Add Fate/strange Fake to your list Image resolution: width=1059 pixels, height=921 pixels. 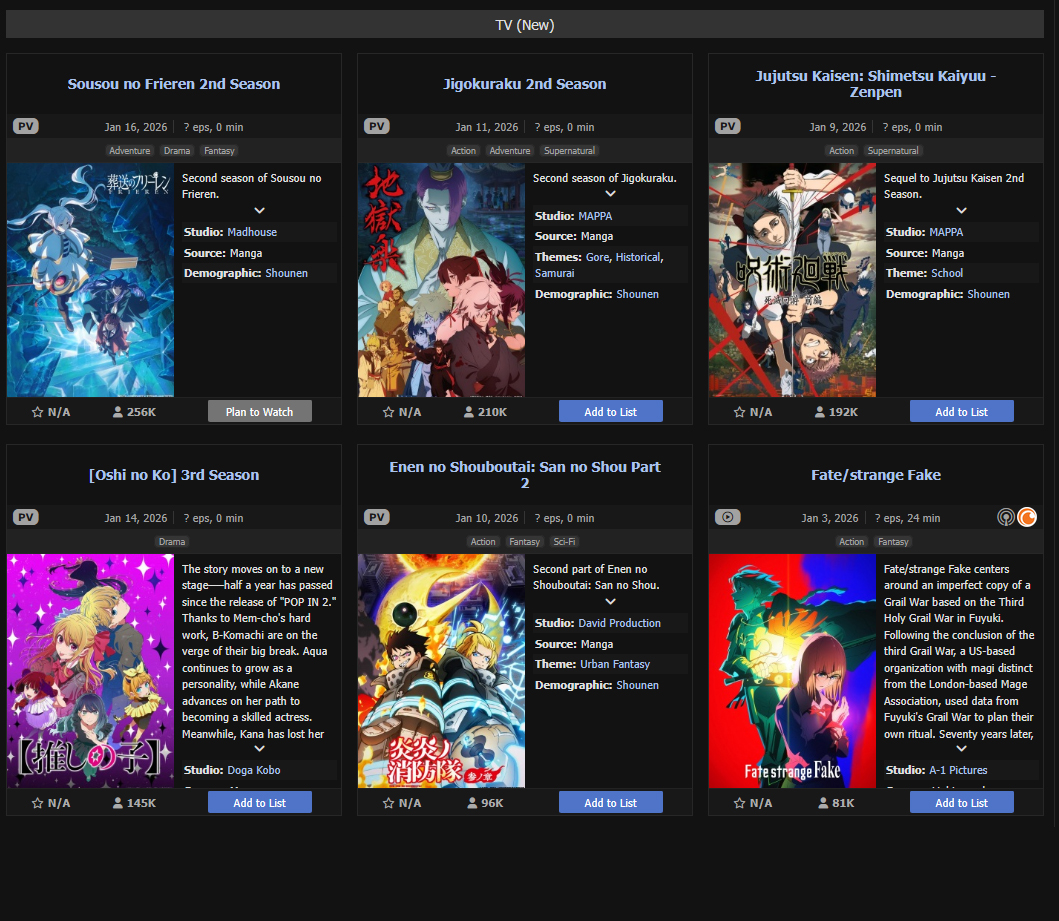pos(962,803)
